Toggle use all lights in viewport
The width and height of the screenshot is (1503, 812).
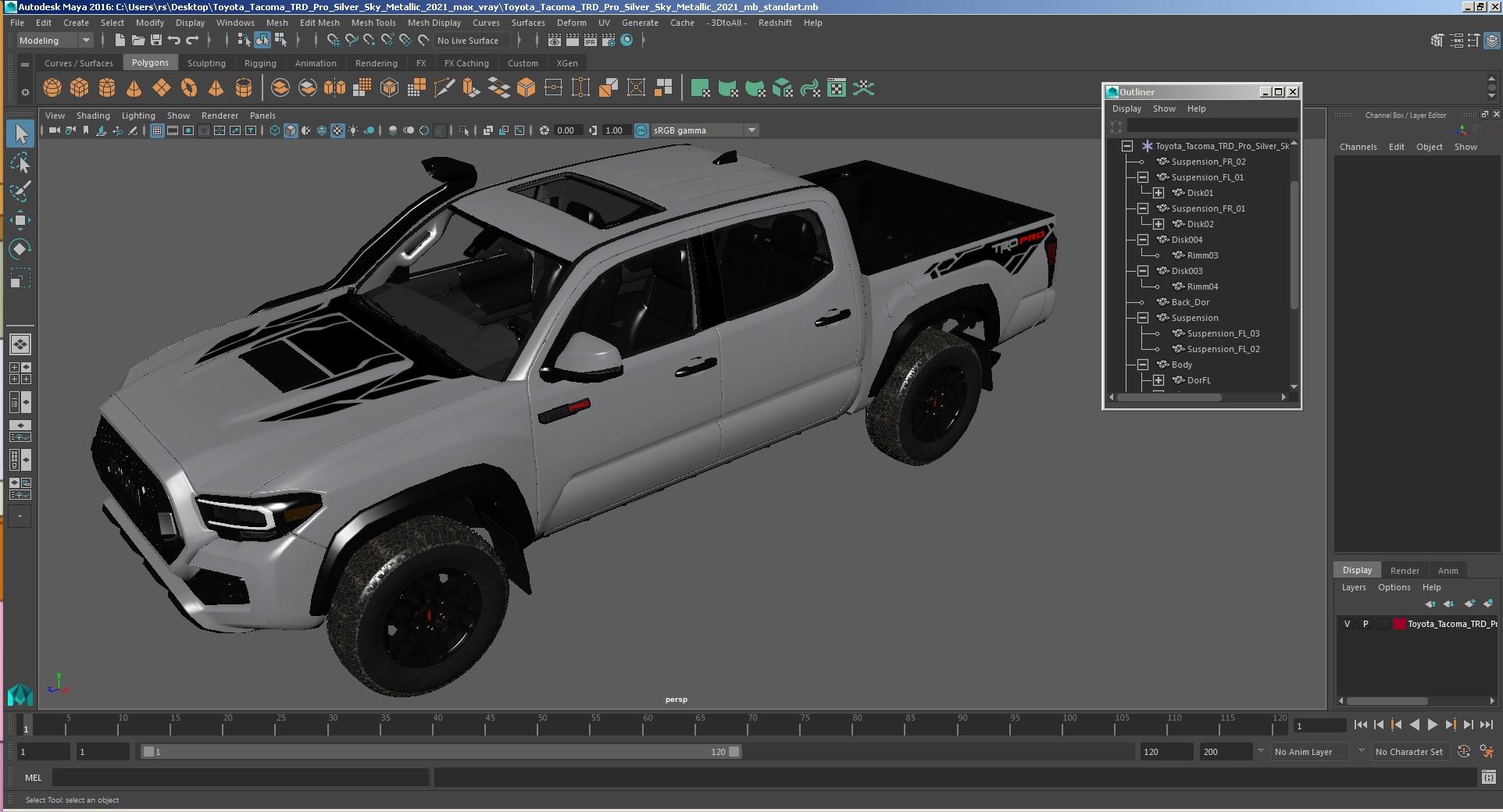[x=353, y=130]
